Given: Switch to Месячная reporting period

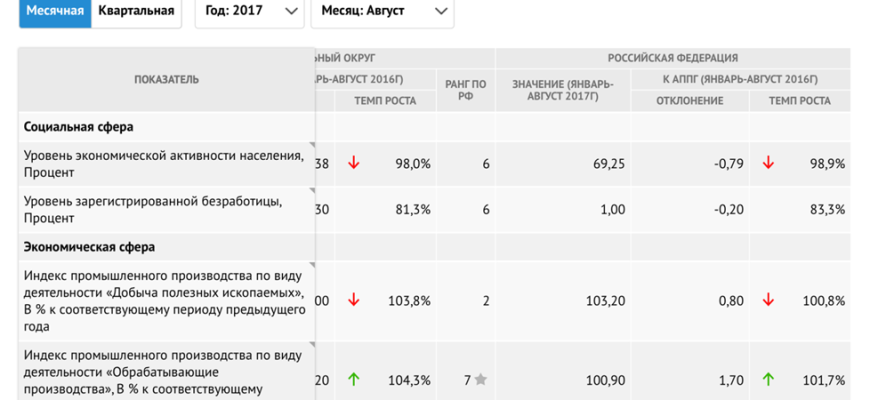Looking at the screenshot, I should coord(54,11).
